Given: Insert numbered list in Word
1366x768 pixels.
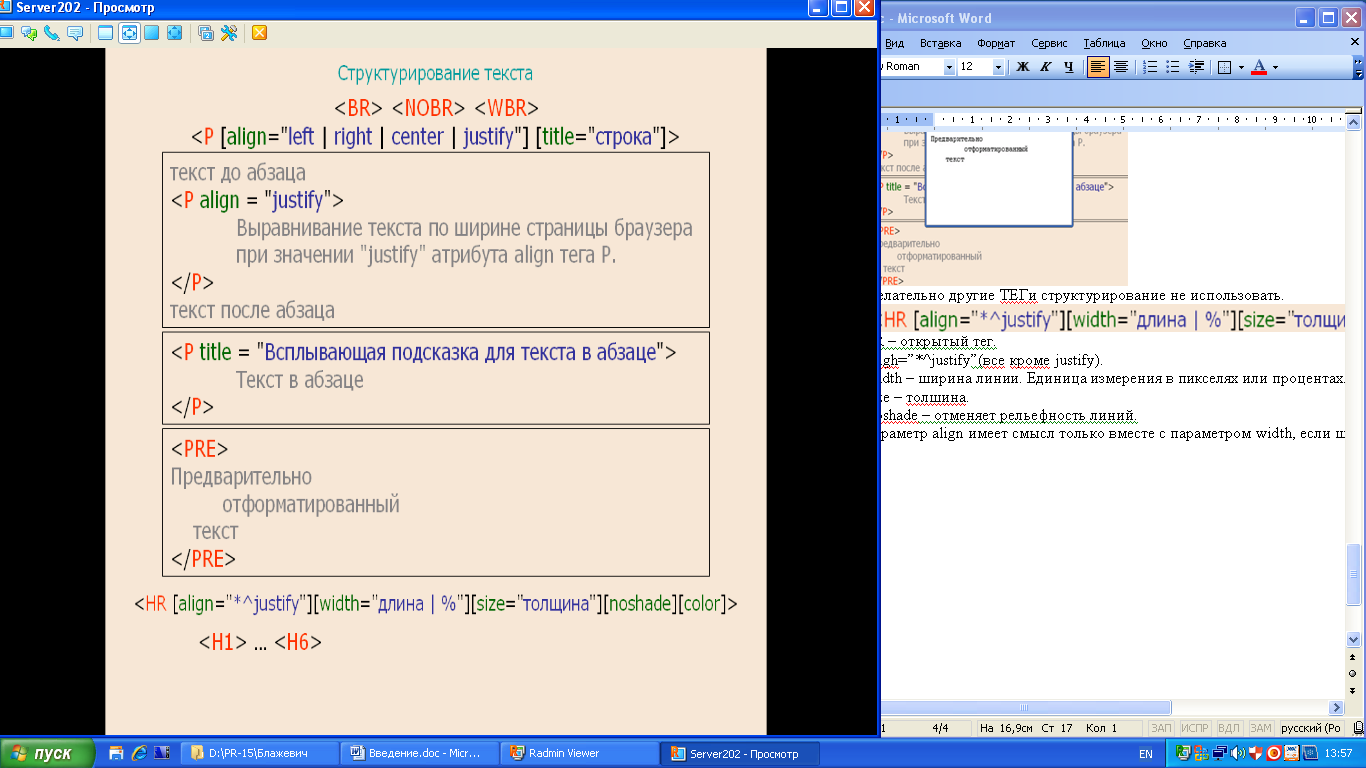Looking at the screenshot, I should point(1150,67).
